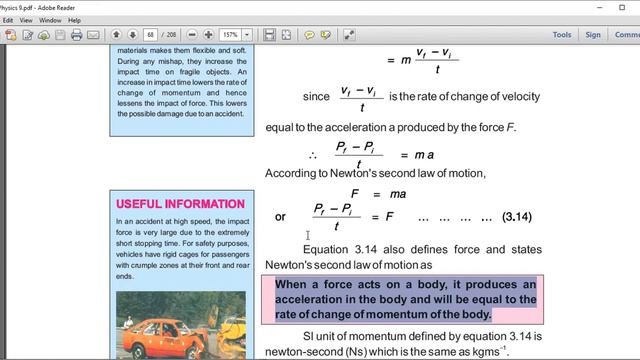The width and height of the screenshot is (640, 360).
Task: Click 'equal to the acceleration a produced' line
Action: pyautogui.click(x=391, y=128)
